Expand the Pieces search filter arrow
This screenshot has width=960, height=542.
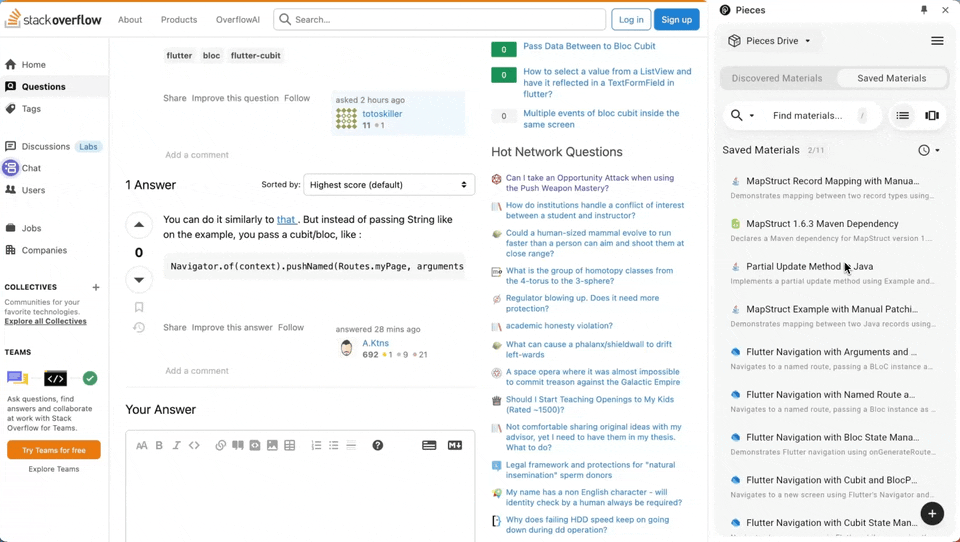[752, 116]
